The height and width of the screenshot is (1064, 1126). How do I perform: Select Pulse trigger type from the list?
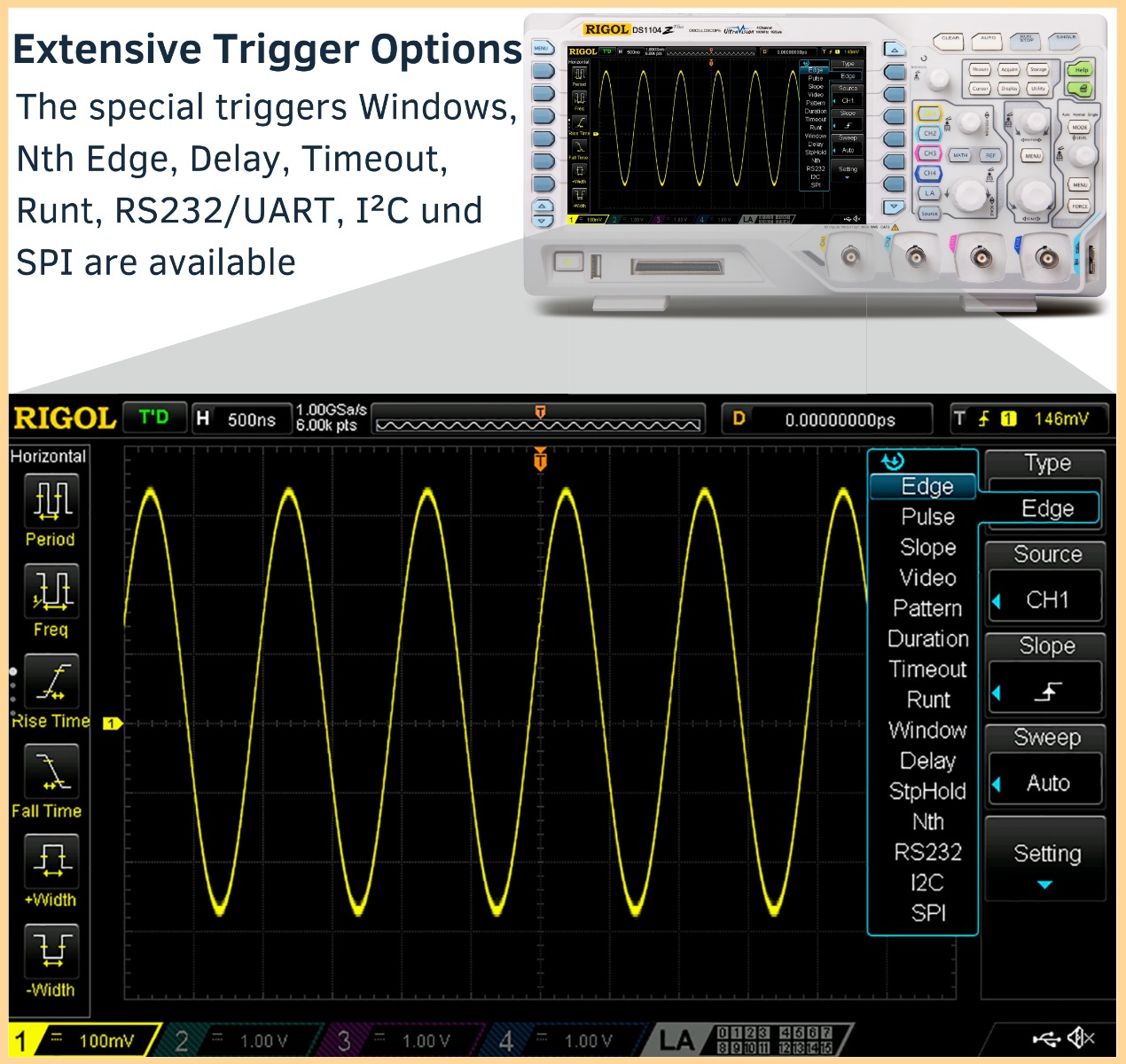(927, 517)
